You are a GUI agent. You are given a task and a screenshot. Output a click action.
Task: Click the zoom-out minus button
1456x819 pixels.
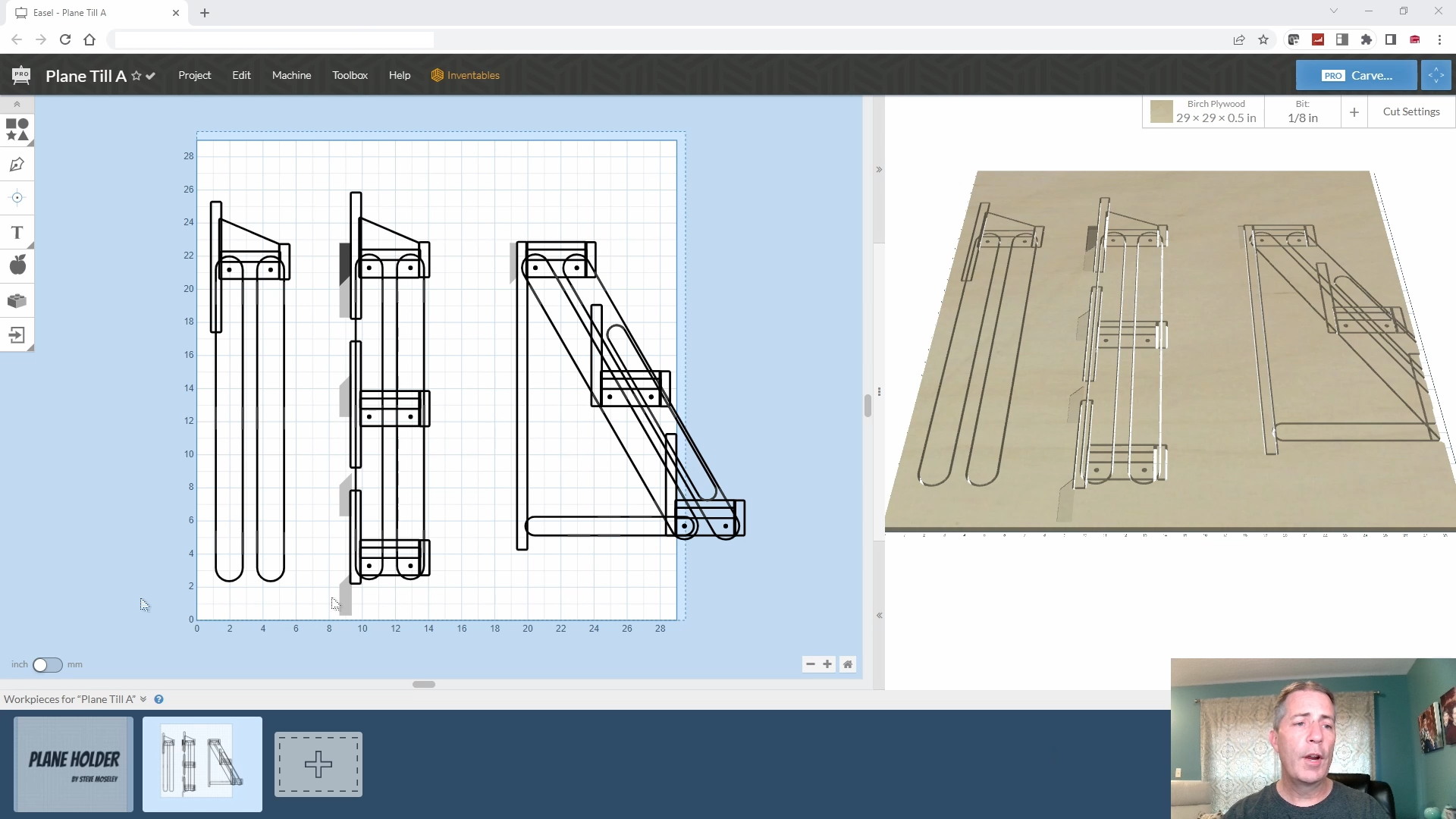point(810,664)
